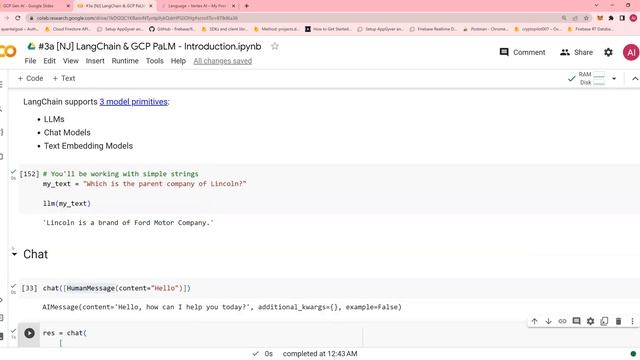640x360 pixels.
Task: Click RAM Disk resource usage indicator
Action: tap(592, 78)
